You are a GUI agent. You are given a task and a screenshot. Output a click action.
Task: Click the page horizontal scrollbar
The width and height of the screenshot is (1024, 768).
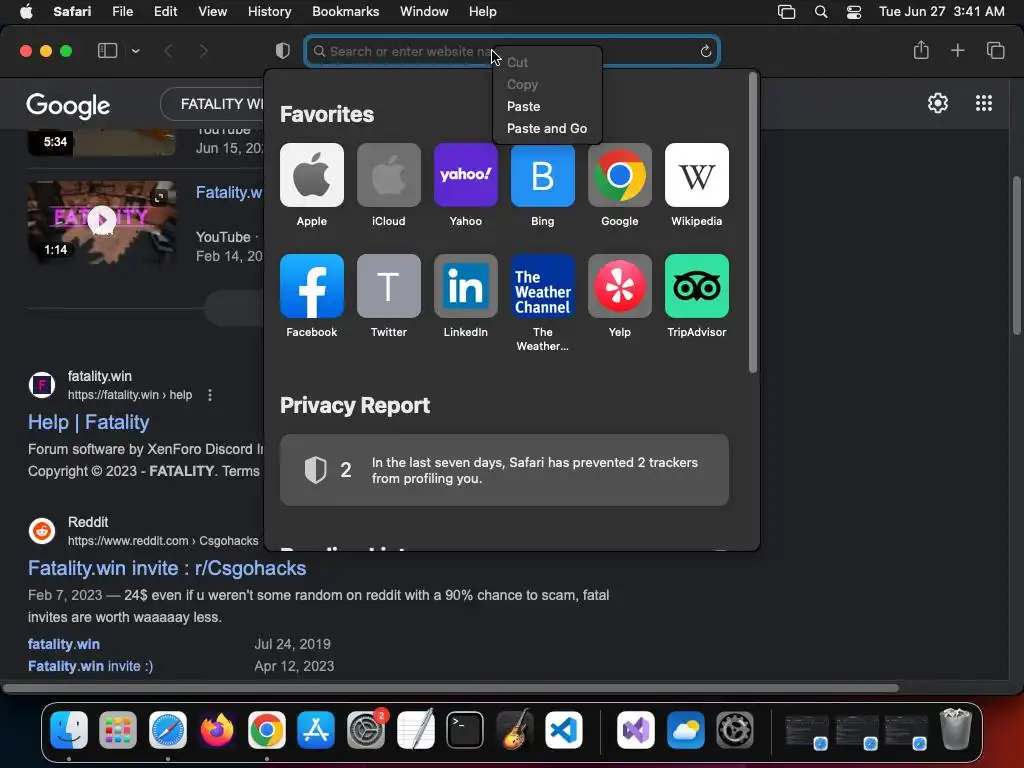pyautogui.click(x=451, y=688)
